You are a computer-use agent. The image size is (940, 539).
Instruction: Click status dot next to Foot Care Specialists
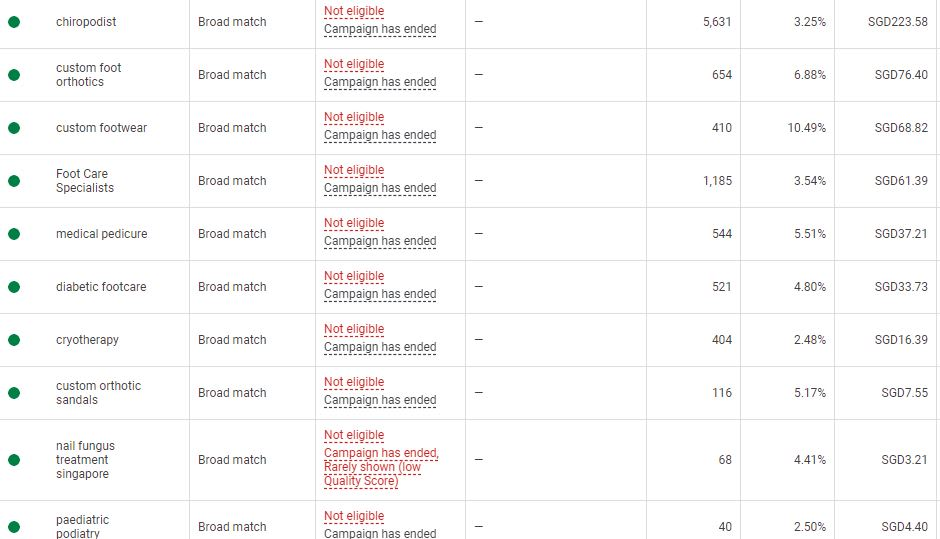point(14,181)
